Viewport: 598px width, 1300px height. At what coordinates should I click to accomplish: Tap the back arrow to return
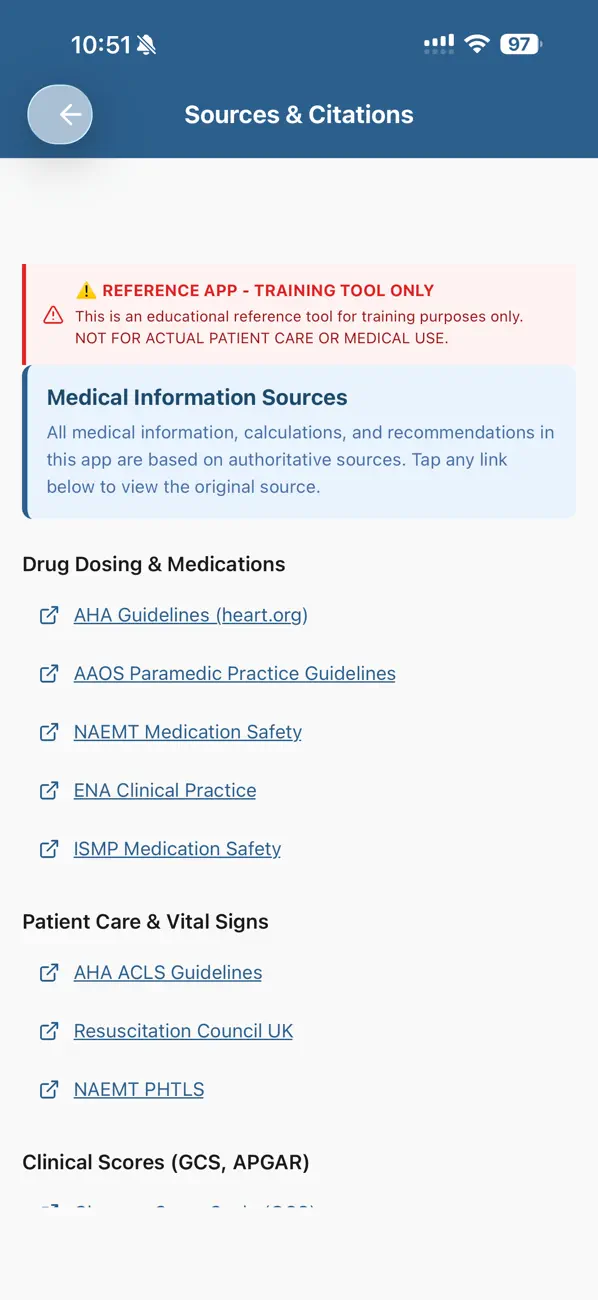60,114
